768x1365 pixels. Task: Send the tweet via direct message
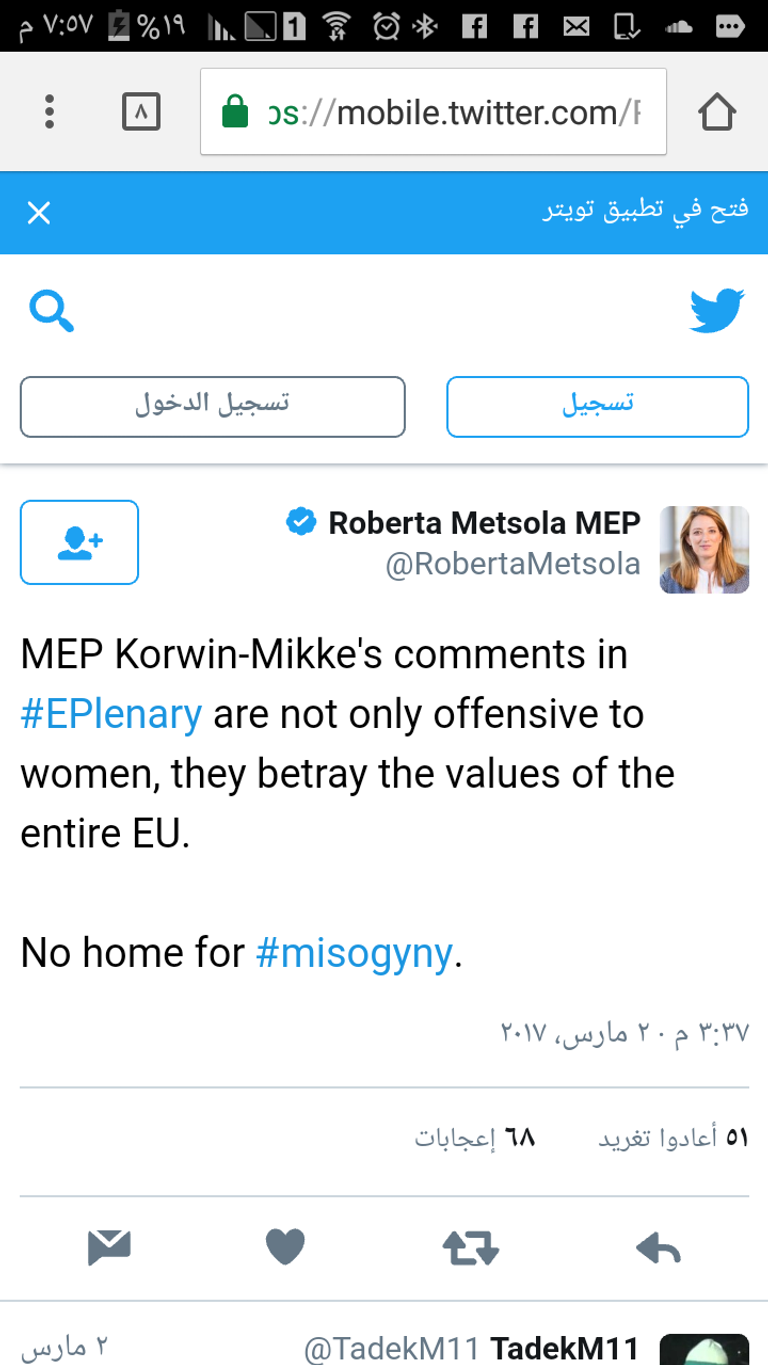(x=109, y=1247)
